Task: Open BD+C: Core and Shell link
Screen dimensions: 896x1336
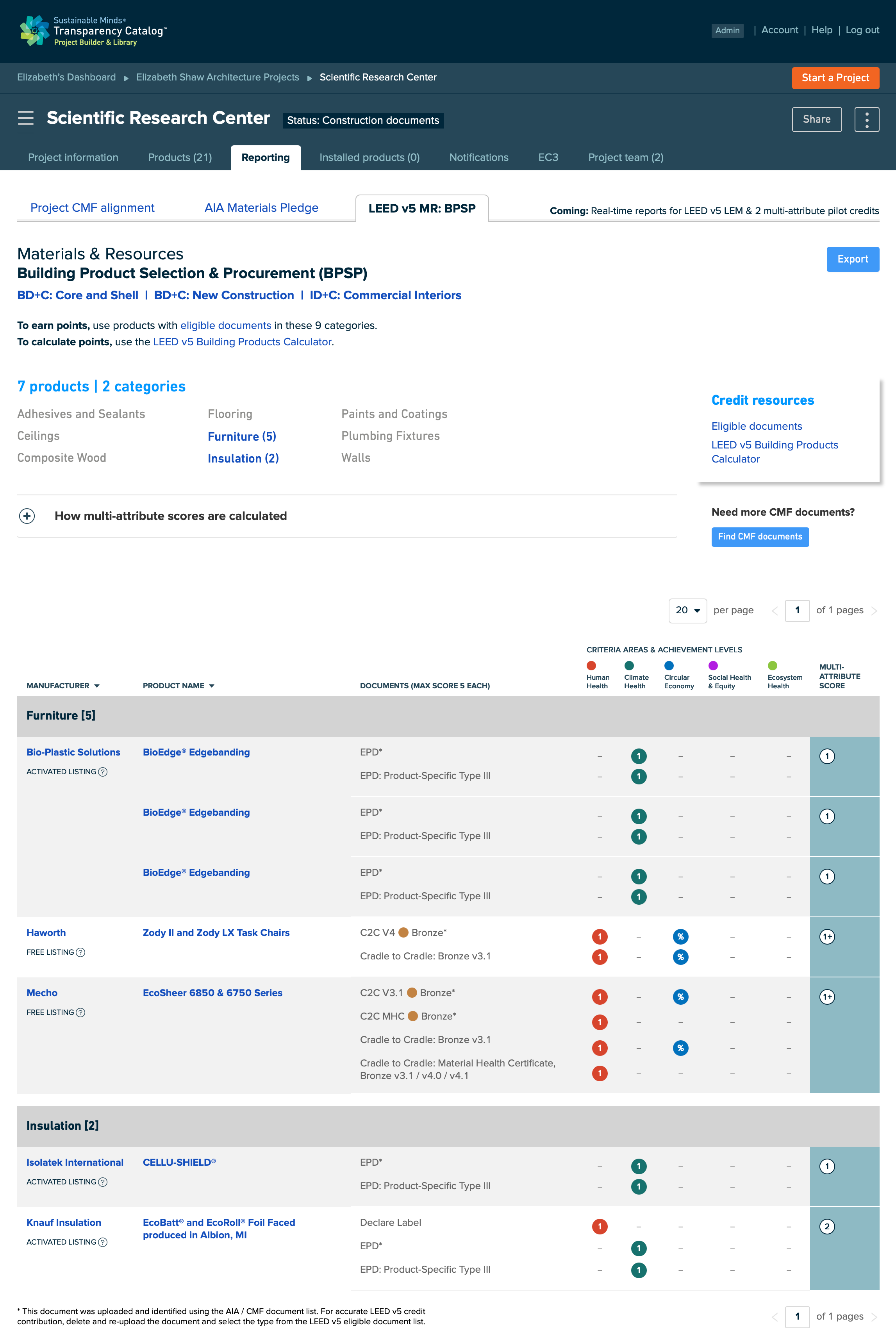Action: point(78,295)
